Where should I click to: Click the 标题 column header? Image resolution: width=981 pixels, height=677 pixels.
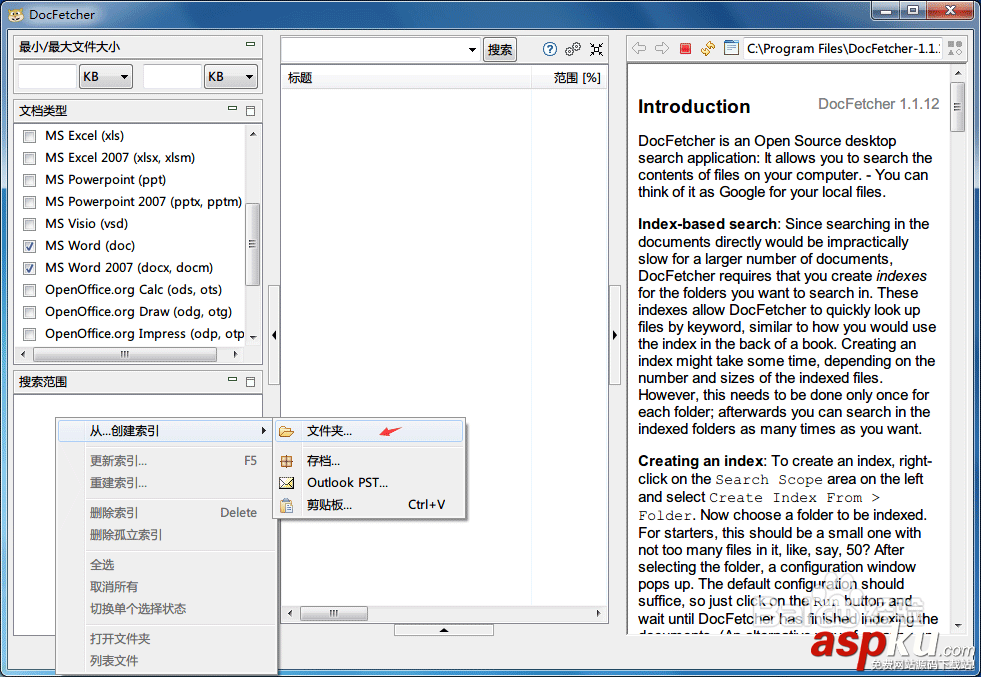299,78
